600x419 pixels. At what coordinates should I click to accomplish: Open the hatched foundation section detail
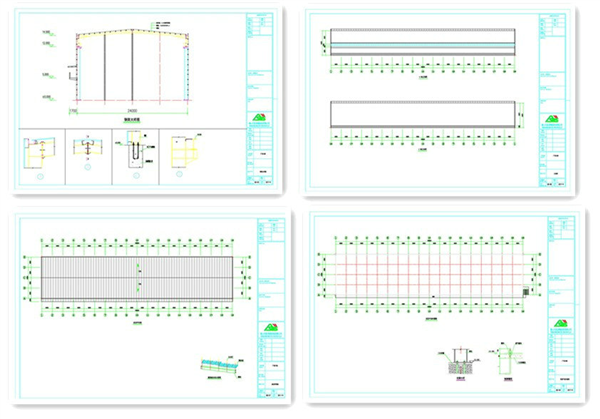(461, 361)
